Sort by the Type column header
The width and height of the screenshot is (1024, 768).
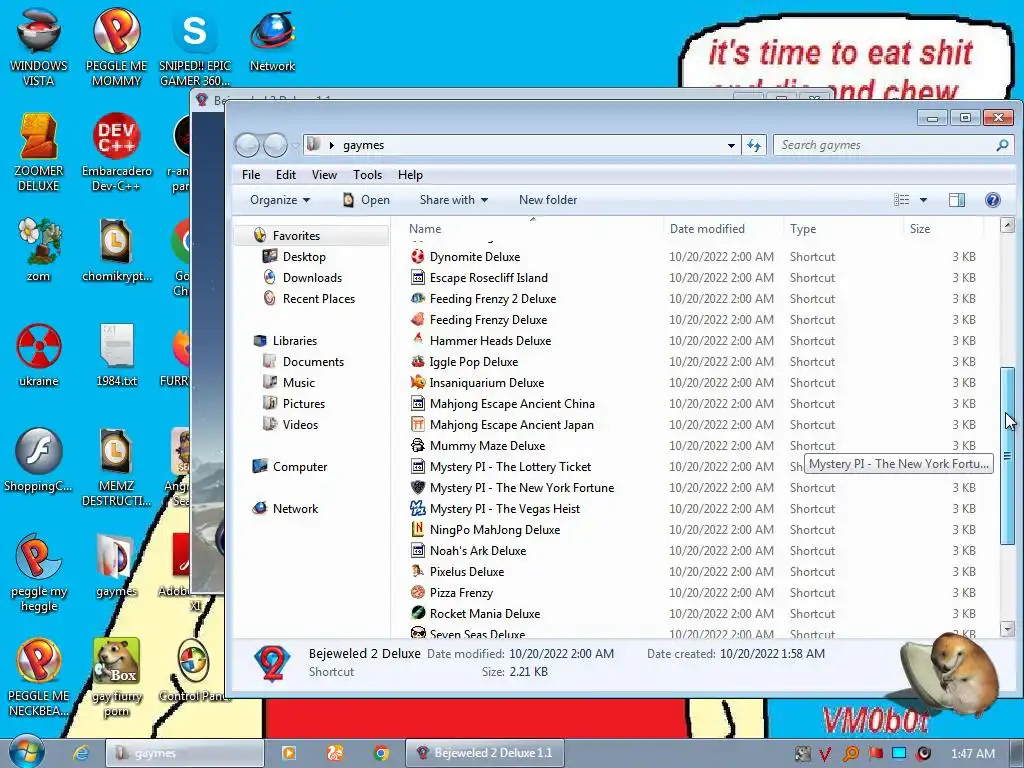[x=842, y=229]
